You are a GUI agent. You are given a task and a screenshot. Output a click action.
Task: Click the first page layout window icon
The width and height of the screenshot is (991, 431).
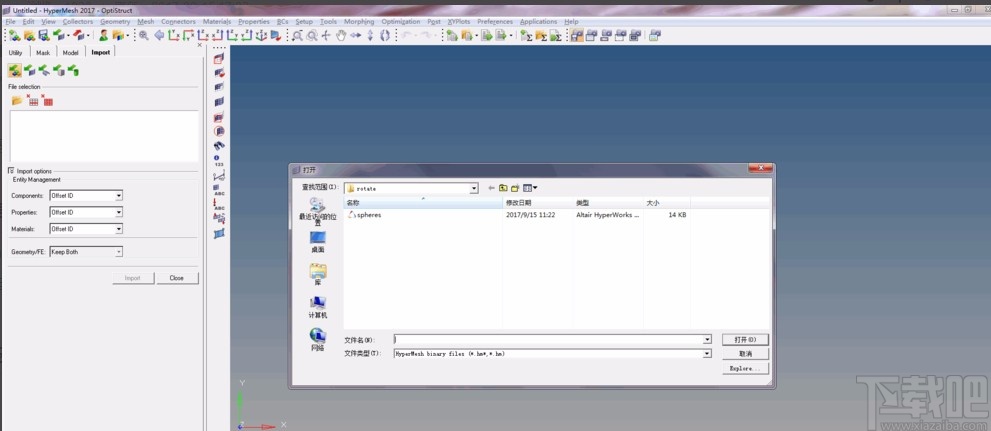(x=577, y=35)
